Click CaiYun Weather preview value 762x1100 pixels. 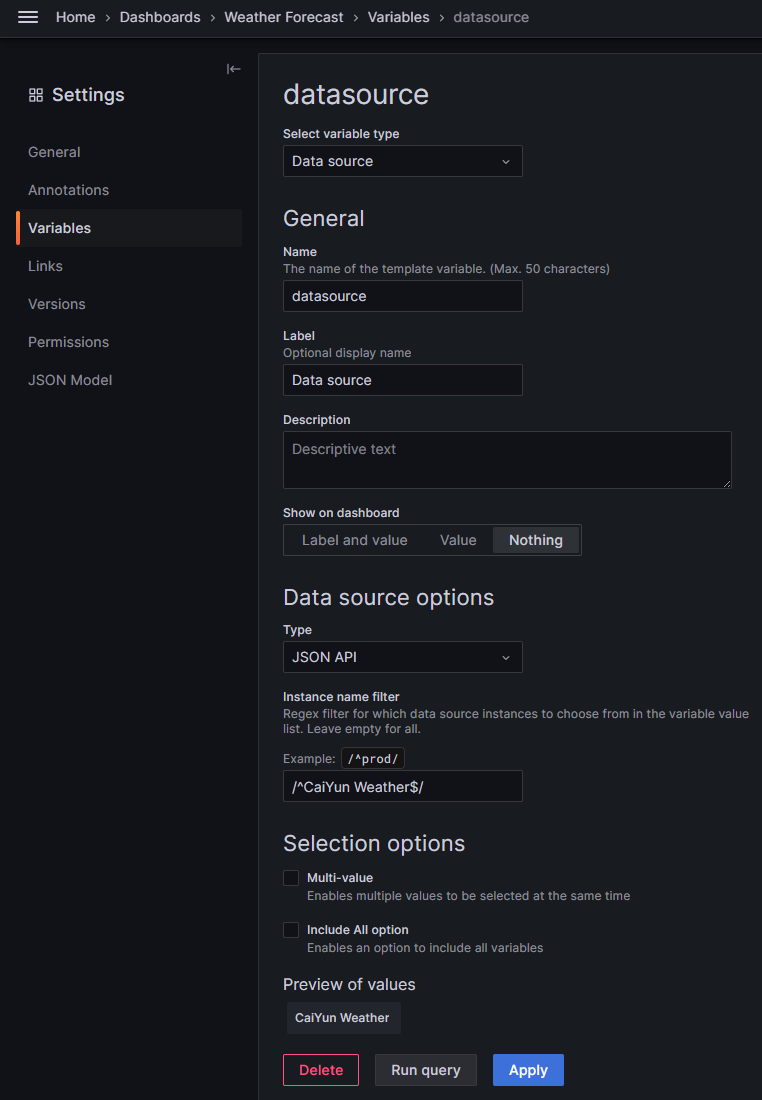click(342, 1018)
